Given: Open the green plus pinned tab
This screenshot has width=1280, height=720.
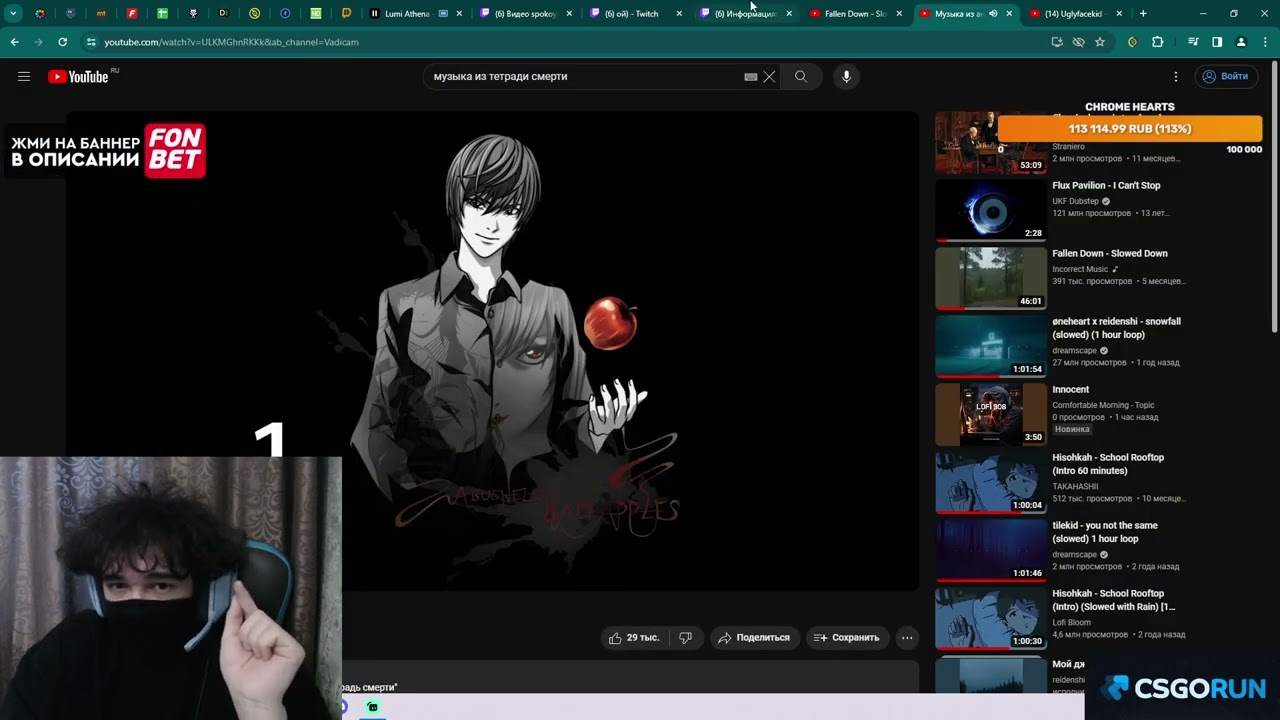Looking at the screenshot, I should point(162,14).
